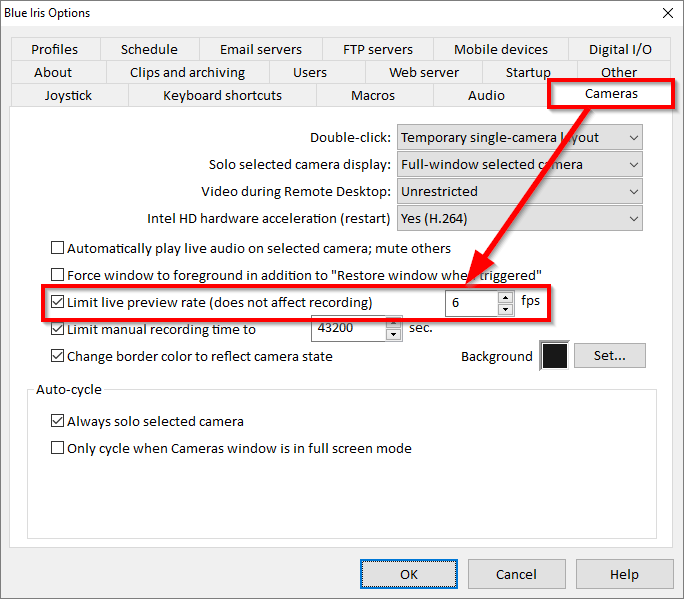Open the Joystick tab
This screenshot has width=684, height=599.
[x=68, y=96]
